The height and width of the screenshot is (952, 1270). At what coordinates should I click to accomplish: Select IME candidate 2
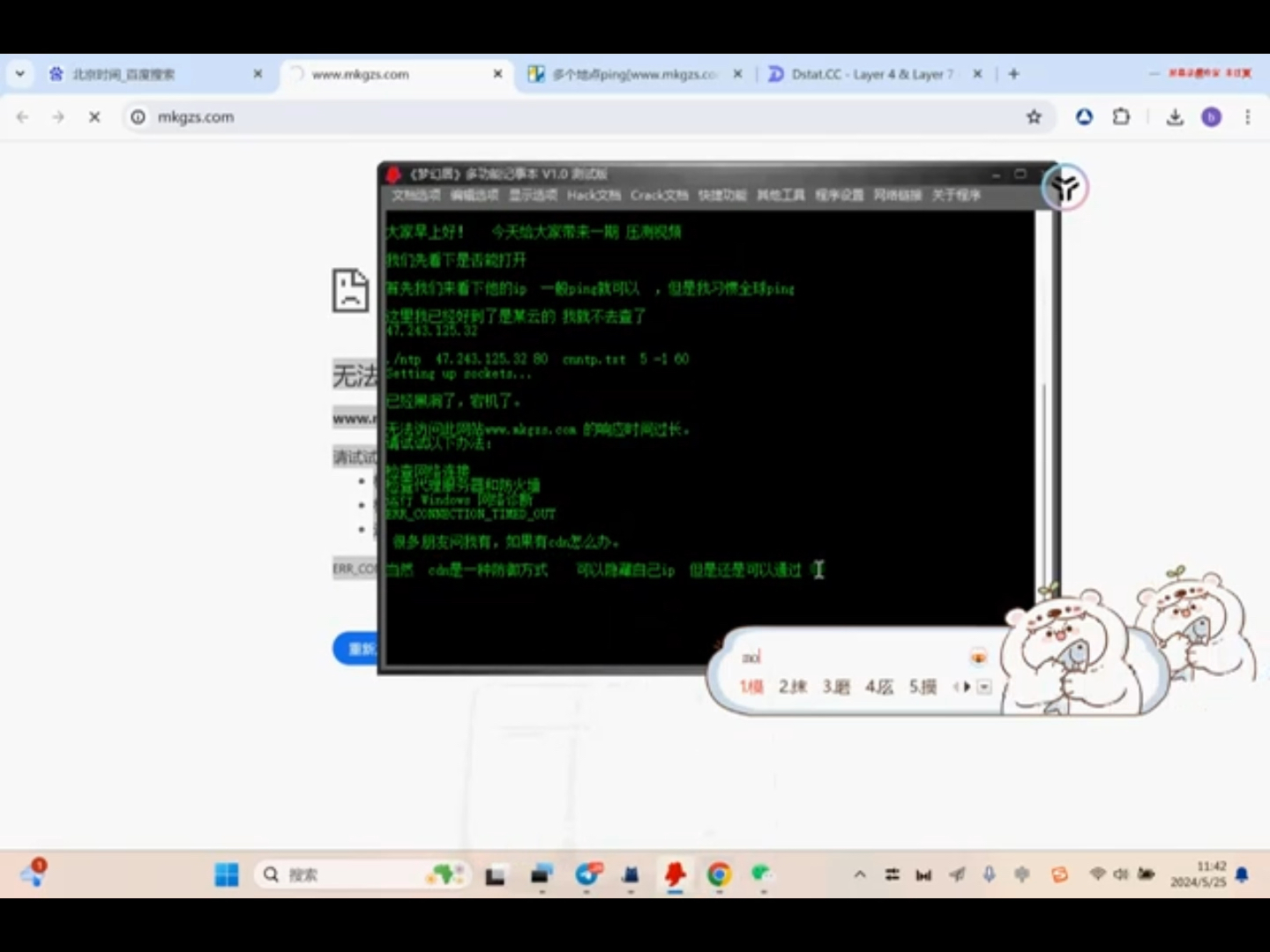(x=793, y=687)
